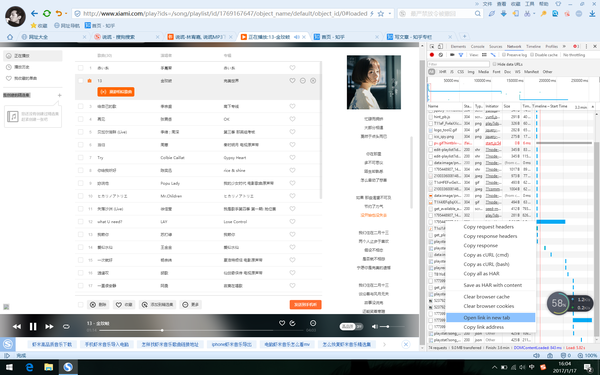Screen dimensions: 600x375
Task: Tick checkbox for the Try song row
Action: coord(80,158)
